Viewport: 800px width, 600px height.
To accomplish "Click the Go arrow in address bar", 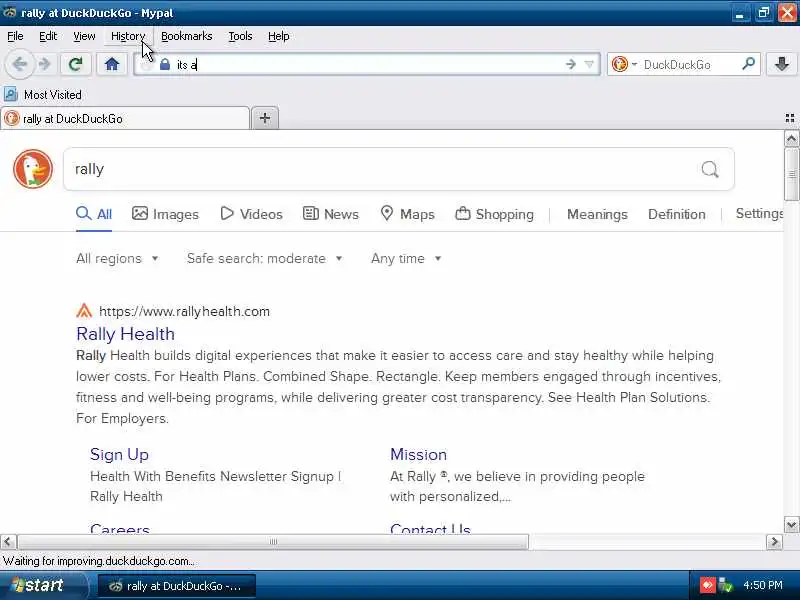I will click(x=571, y=64).
